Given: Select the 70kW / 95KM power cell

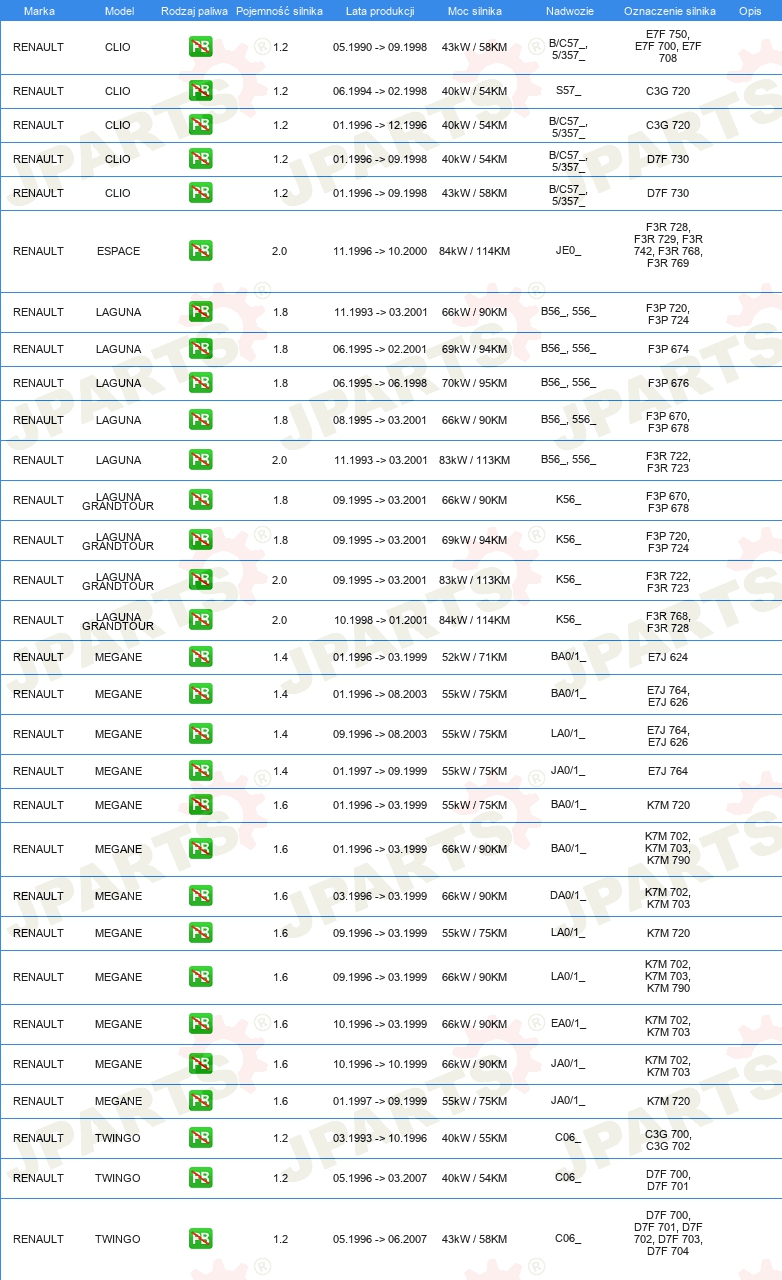Looking at the screenshot, I should (474, 383).
